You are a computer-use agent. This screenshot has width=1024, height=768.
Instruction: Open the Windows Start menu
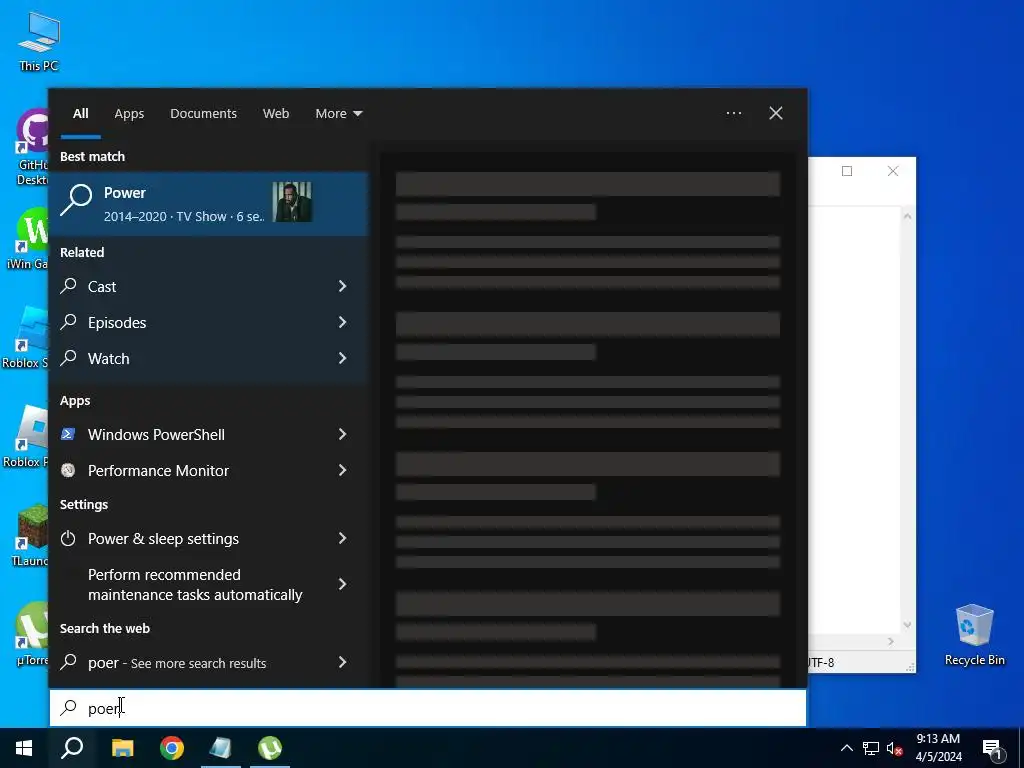(24, 748)
